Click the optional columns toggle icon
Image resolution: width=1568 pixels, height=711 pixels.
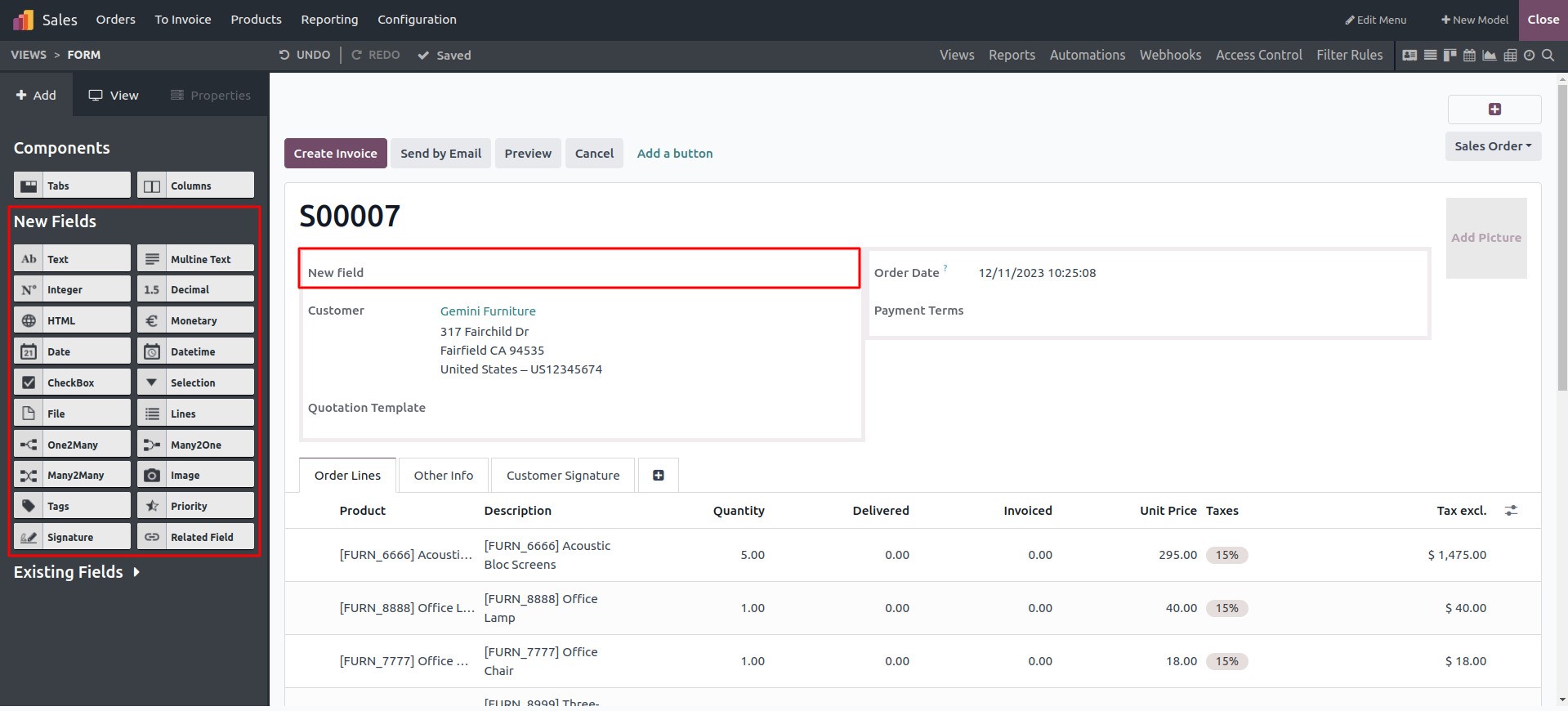click(1511, 510)
